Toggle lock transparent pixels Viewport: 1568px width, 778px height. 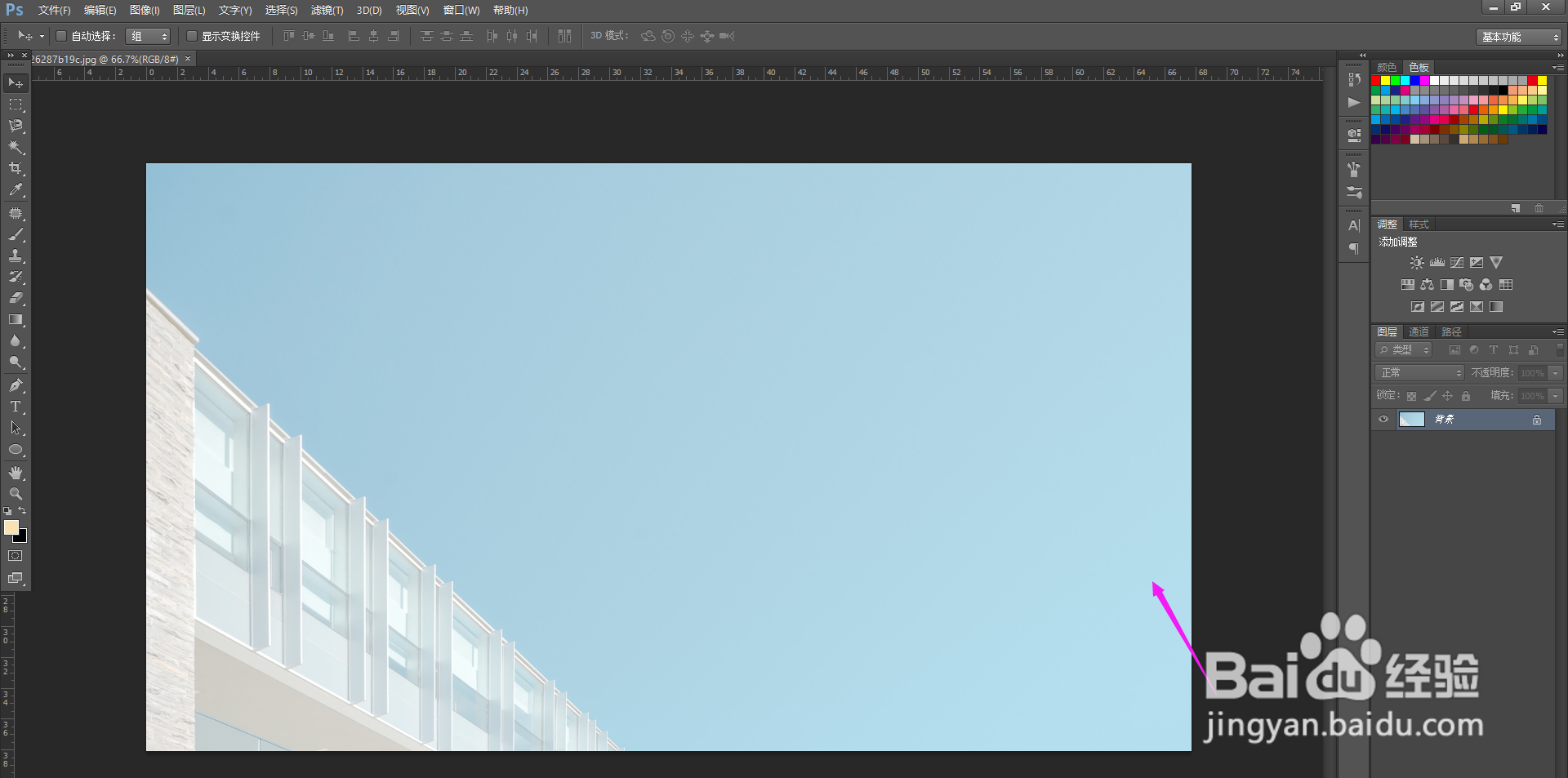point(1411,396)
